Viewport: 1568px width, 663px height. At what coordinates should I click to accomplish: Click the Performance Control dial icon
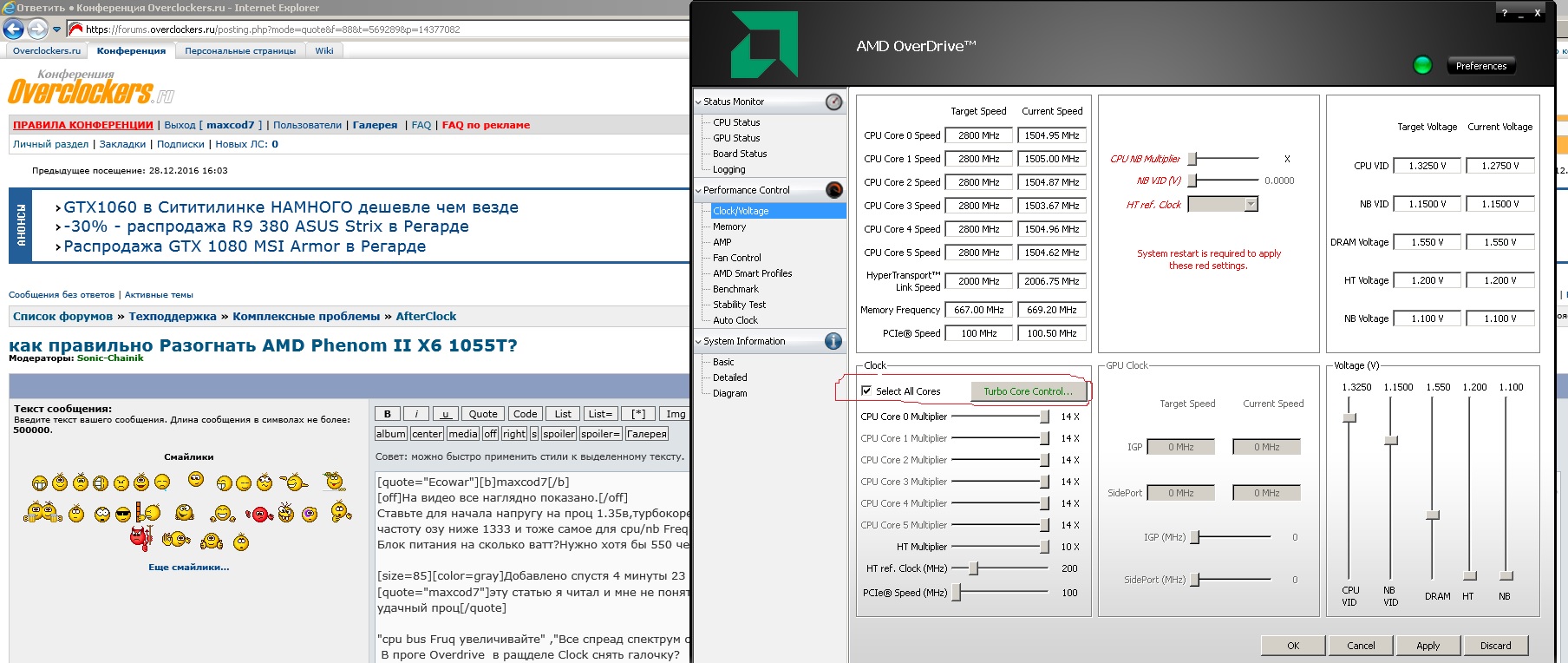[x=833, y=190]
